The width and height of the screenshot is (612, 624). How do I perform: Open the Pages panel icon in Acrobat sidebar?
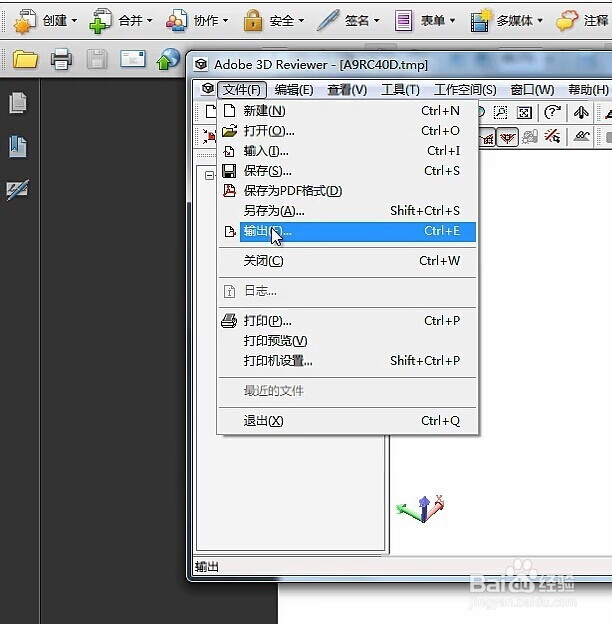(18, 103)
